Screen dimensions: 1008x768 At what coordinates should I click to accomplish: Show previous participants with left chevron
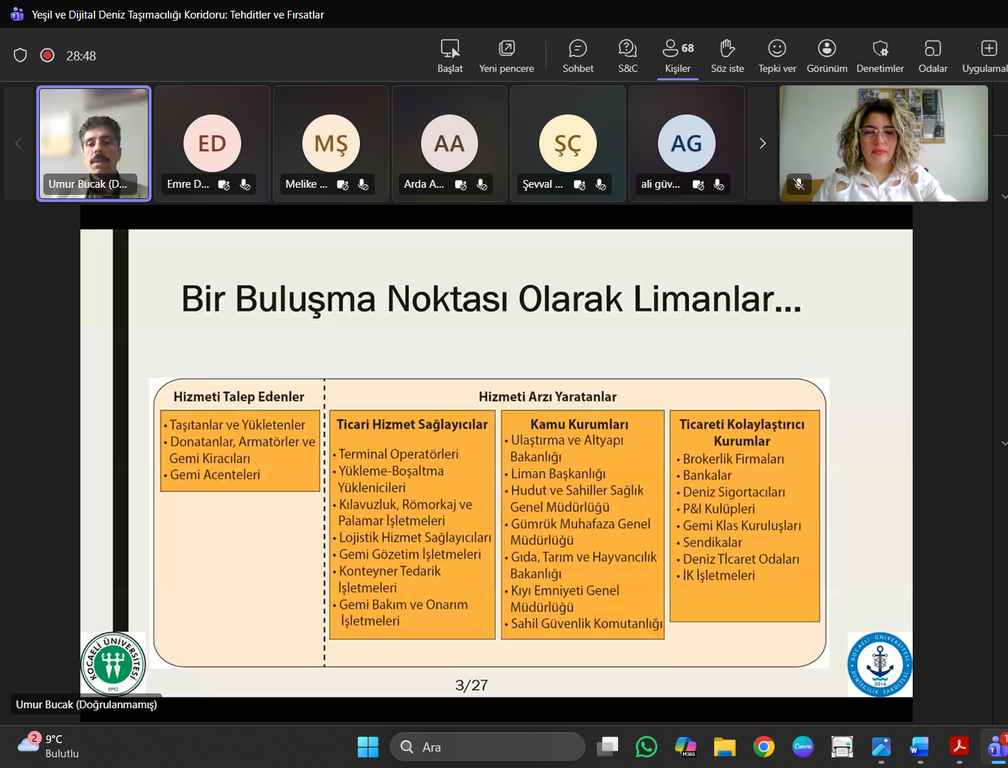[18, 144]
